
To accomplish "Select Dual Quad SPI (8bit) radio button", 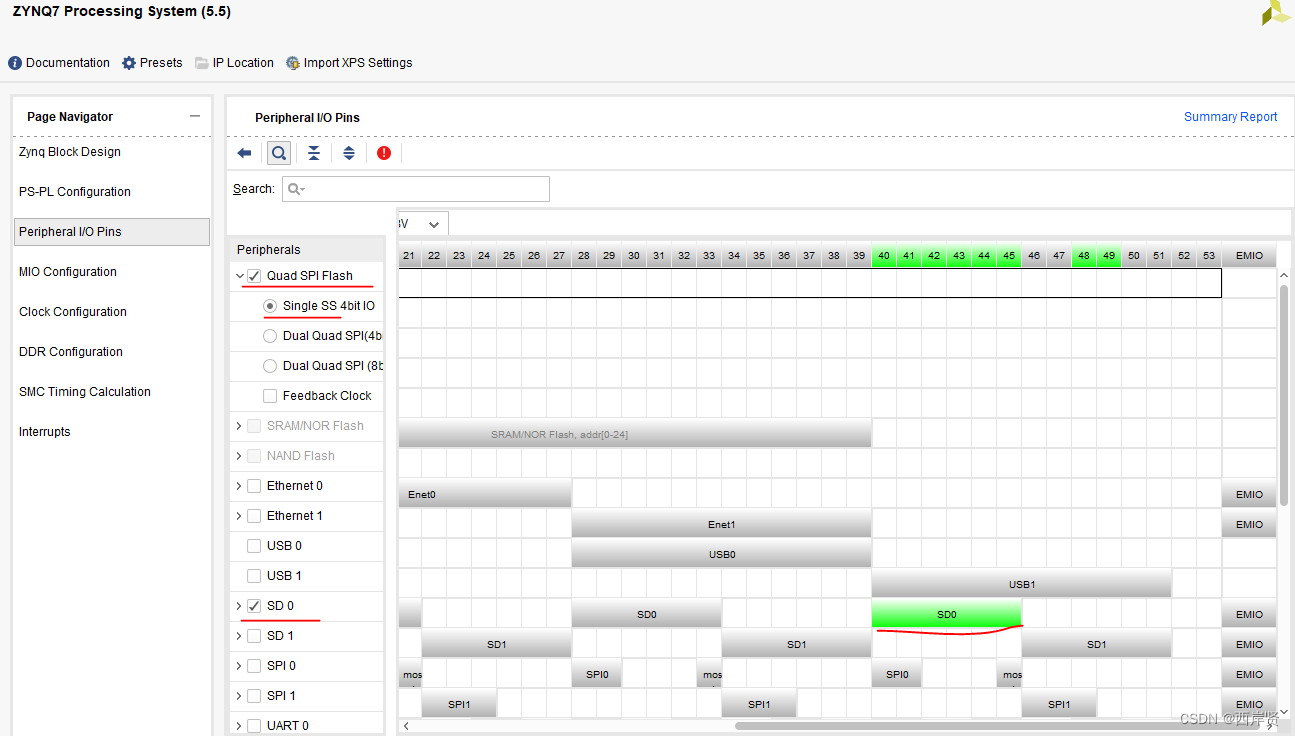I will click(270, 366).
